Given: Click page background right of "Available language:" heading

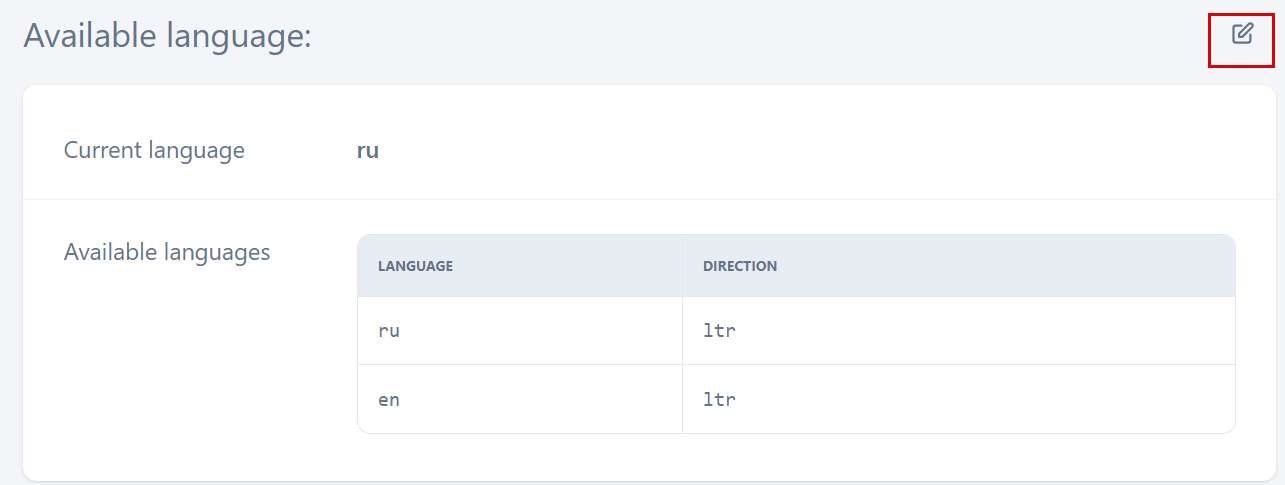Looking at the screenshot, I should (750, 36).
